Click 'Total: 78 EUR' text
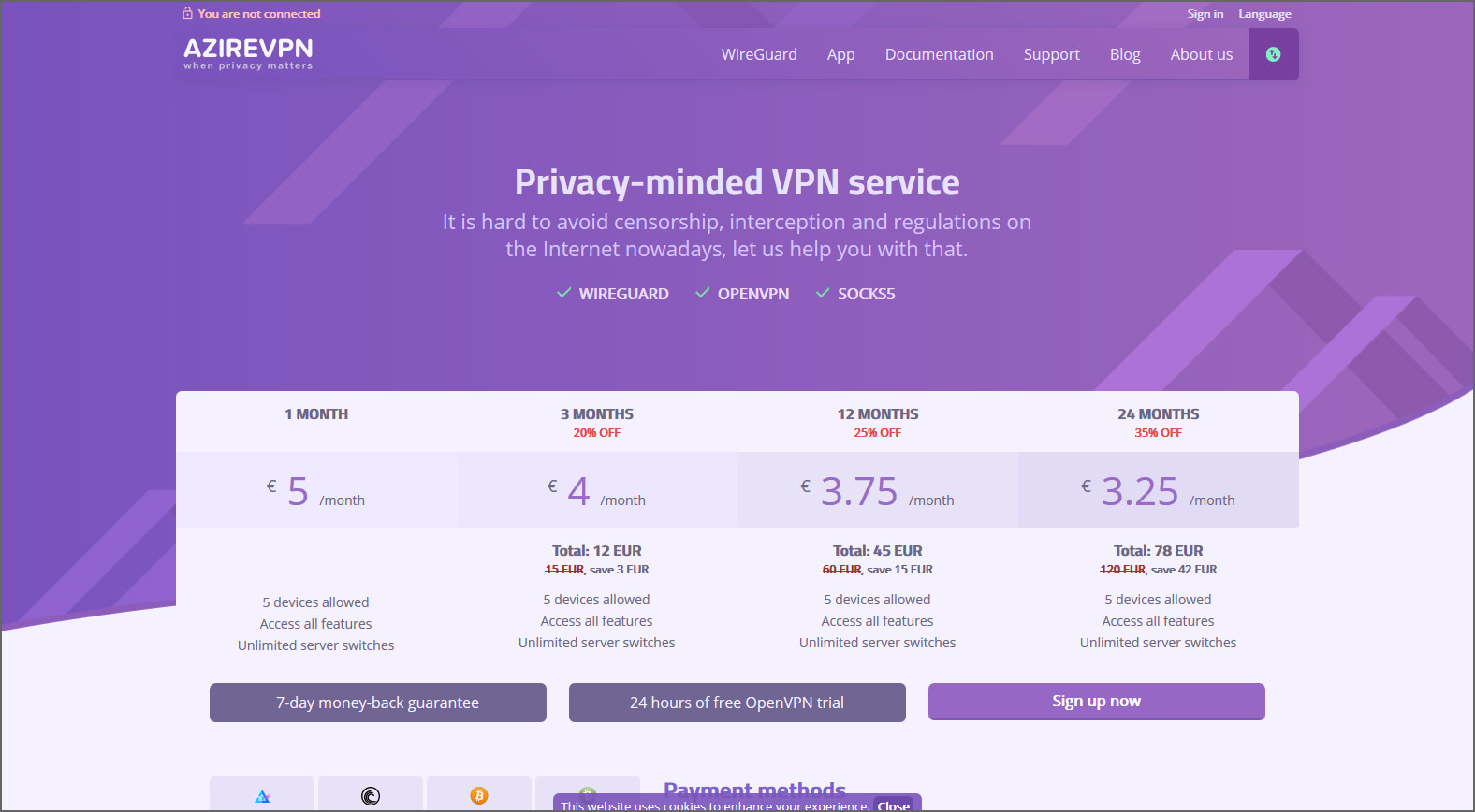 [x=1159, y=551]
